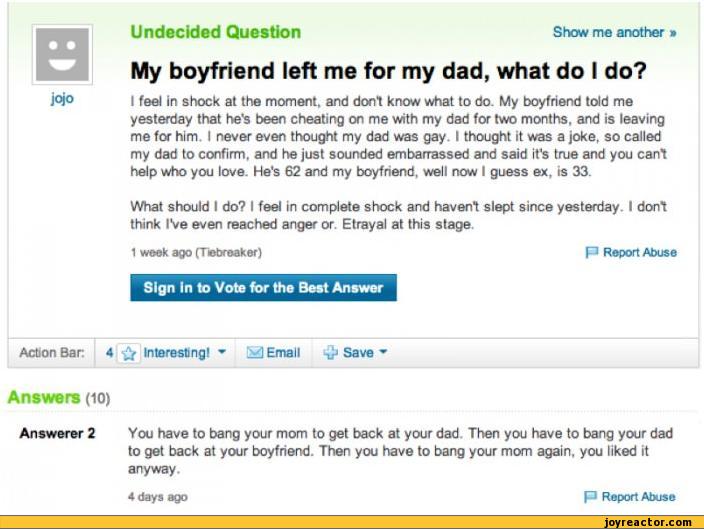
Task: Click the Save label in the Action Bar
Action: click(x=358, y=353)
